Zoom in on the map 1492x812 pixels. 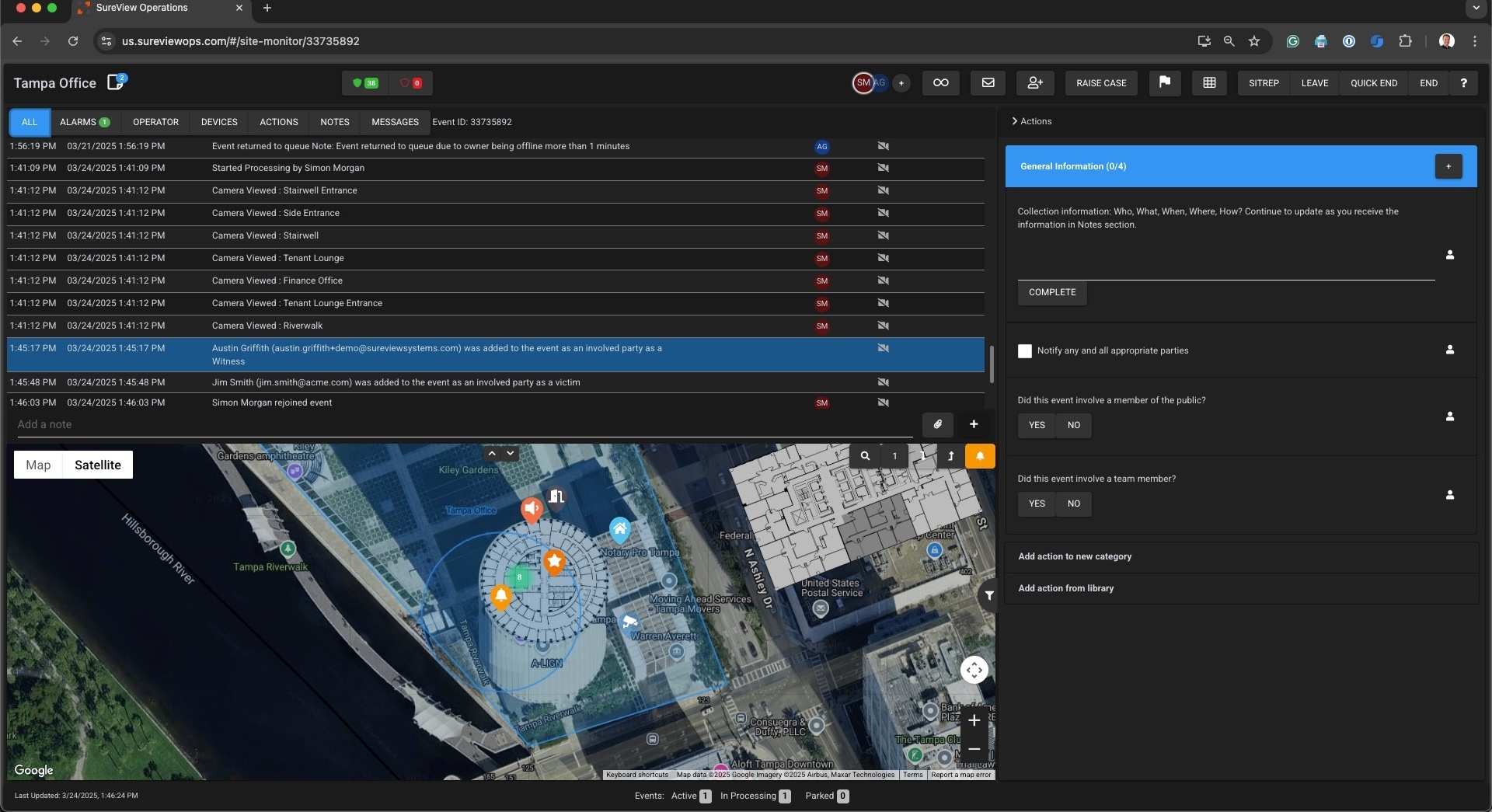point(974,720)
